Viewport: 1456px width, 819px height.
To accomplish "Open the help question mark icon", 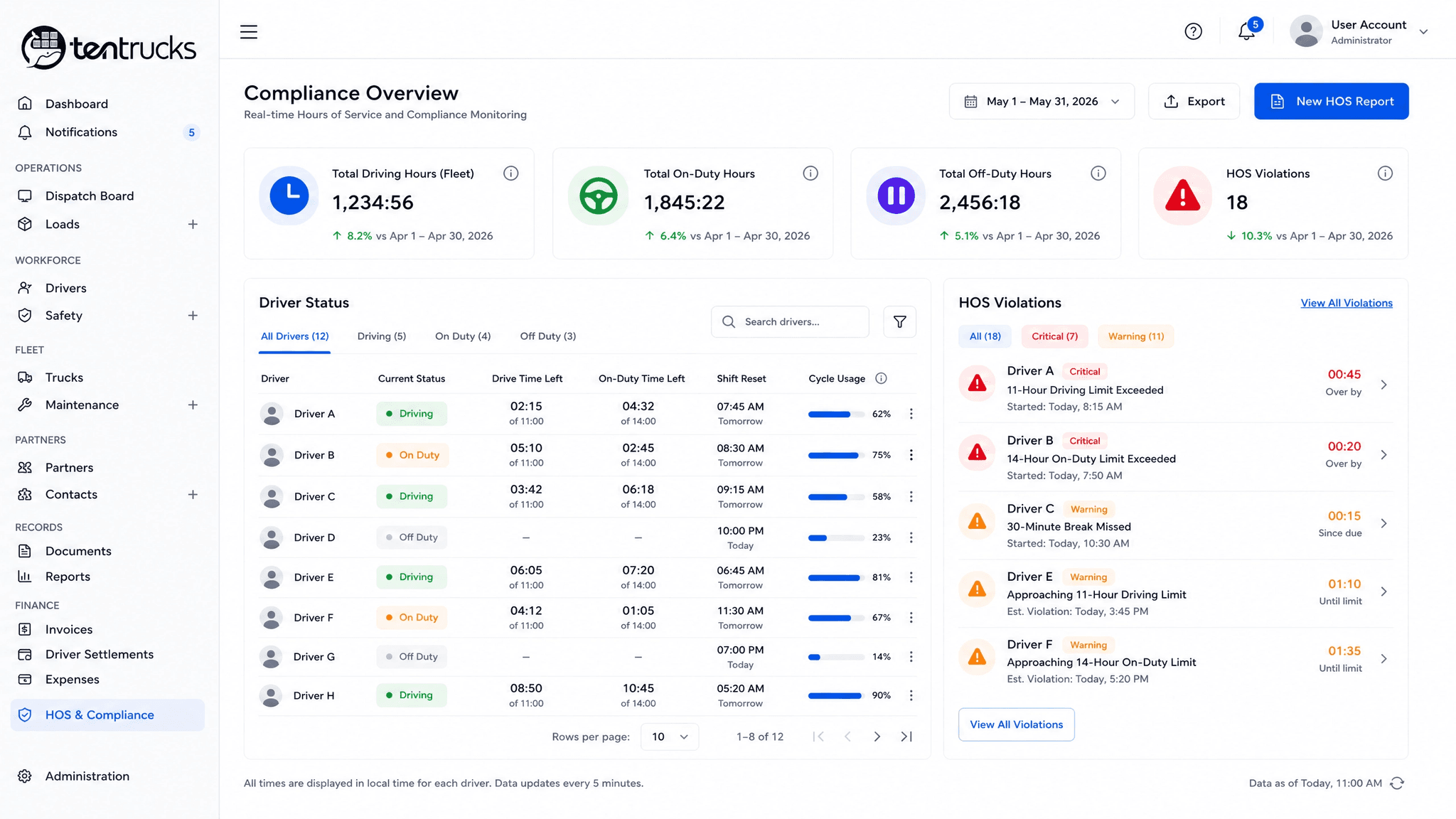I will coord(1193,31).
